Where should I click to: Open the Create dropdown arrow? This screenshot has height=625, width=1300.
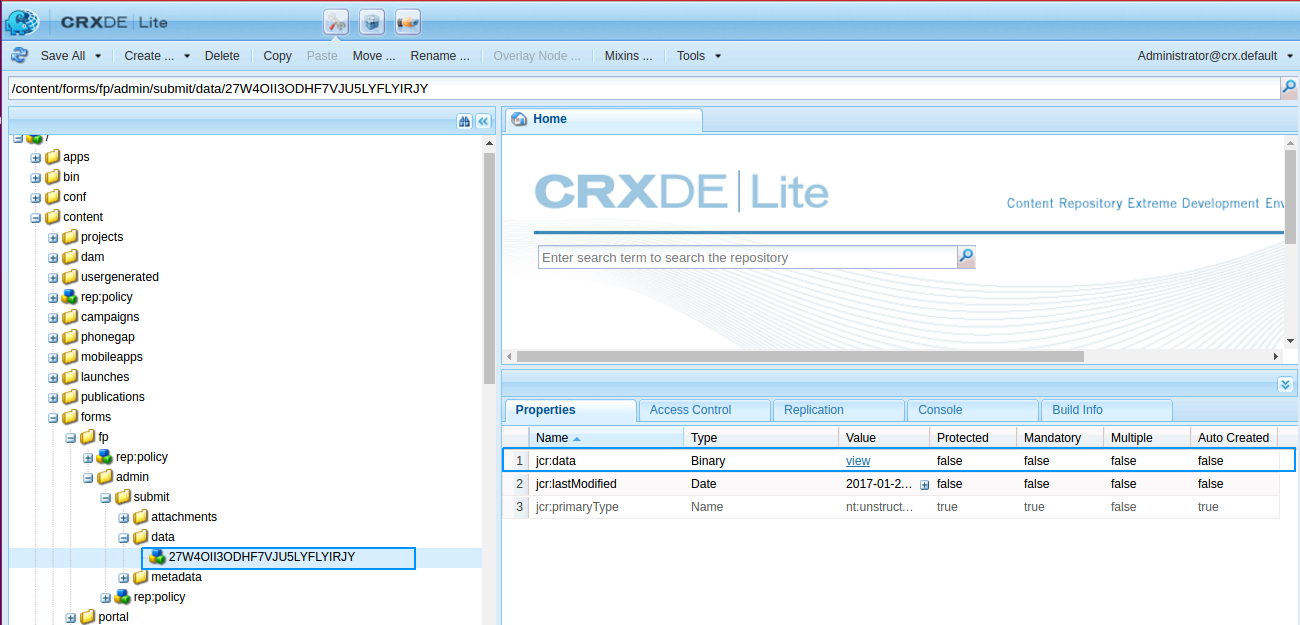[187, 56]
